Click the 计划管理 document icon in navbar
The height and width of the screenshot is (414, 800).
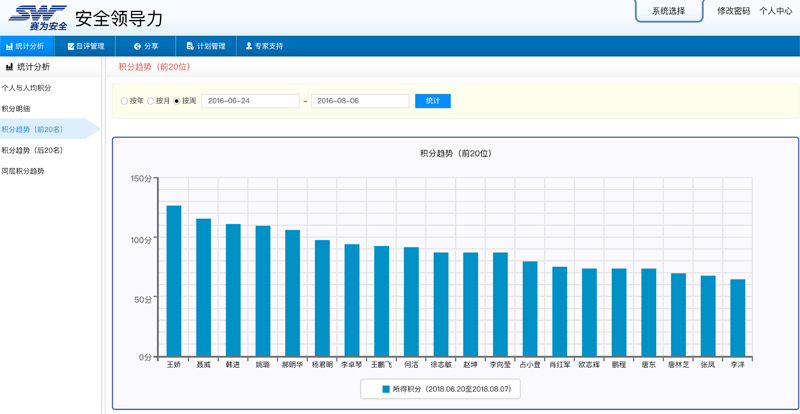pyautogui.click(x=190, y=46)
